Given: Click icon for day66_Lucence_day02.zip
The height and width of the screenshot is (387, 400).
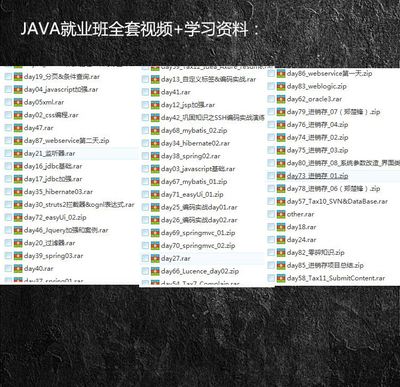Looking at the screenshot, I should click(x=155, y=271).
